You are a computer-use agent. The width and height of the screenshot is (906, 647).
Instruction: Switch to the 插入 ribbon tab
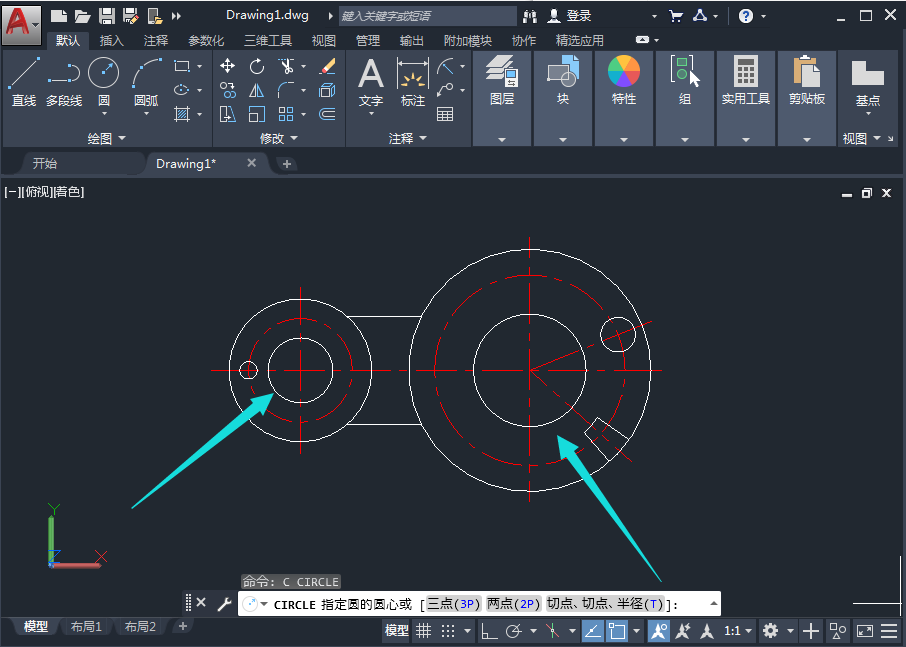point(112,40)
